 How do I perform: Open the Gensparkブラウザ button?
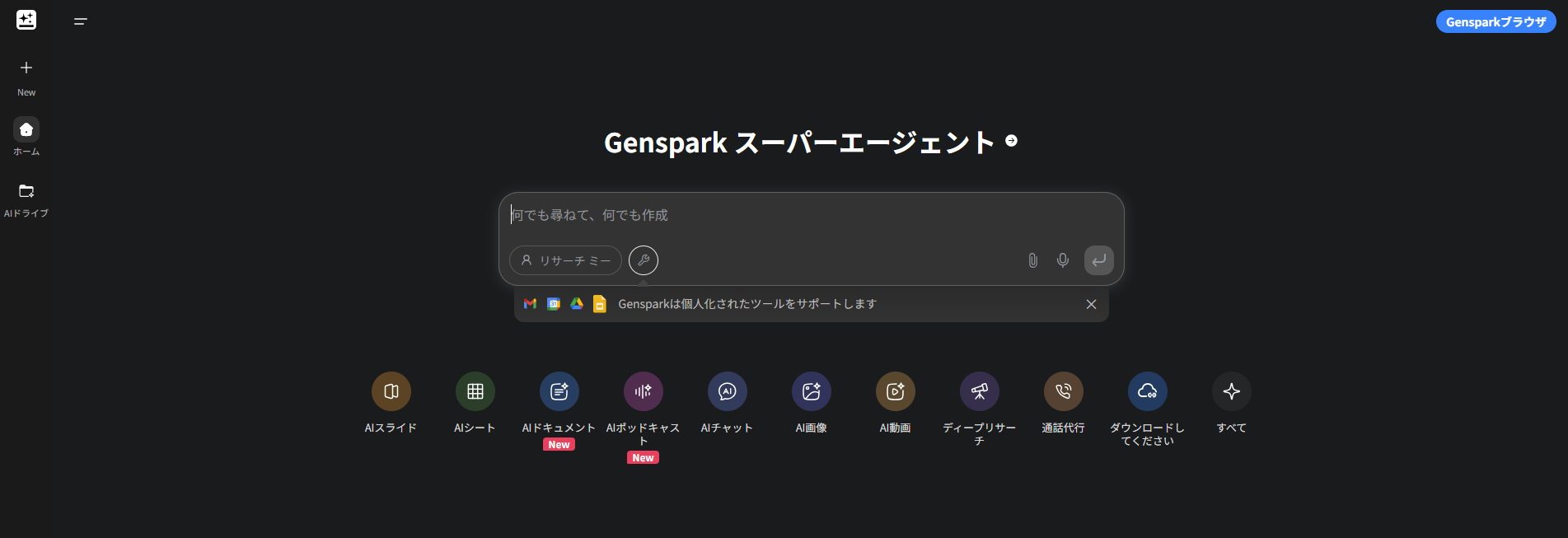(1495, 21)
